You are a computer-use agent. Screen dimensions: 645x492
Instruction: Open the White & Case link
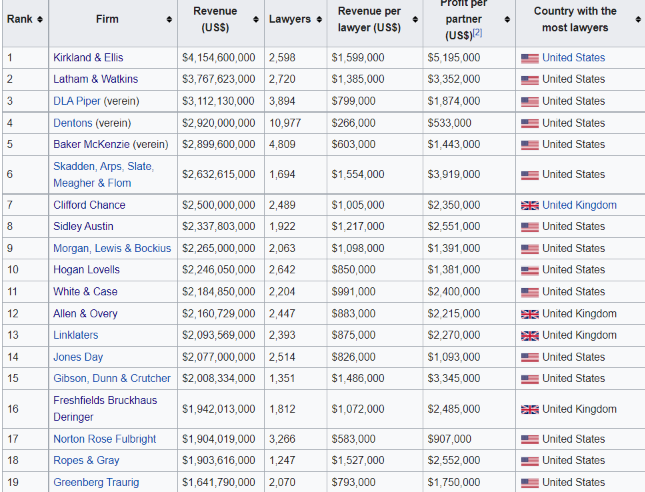pyautogui.click(x=85, y=292)
